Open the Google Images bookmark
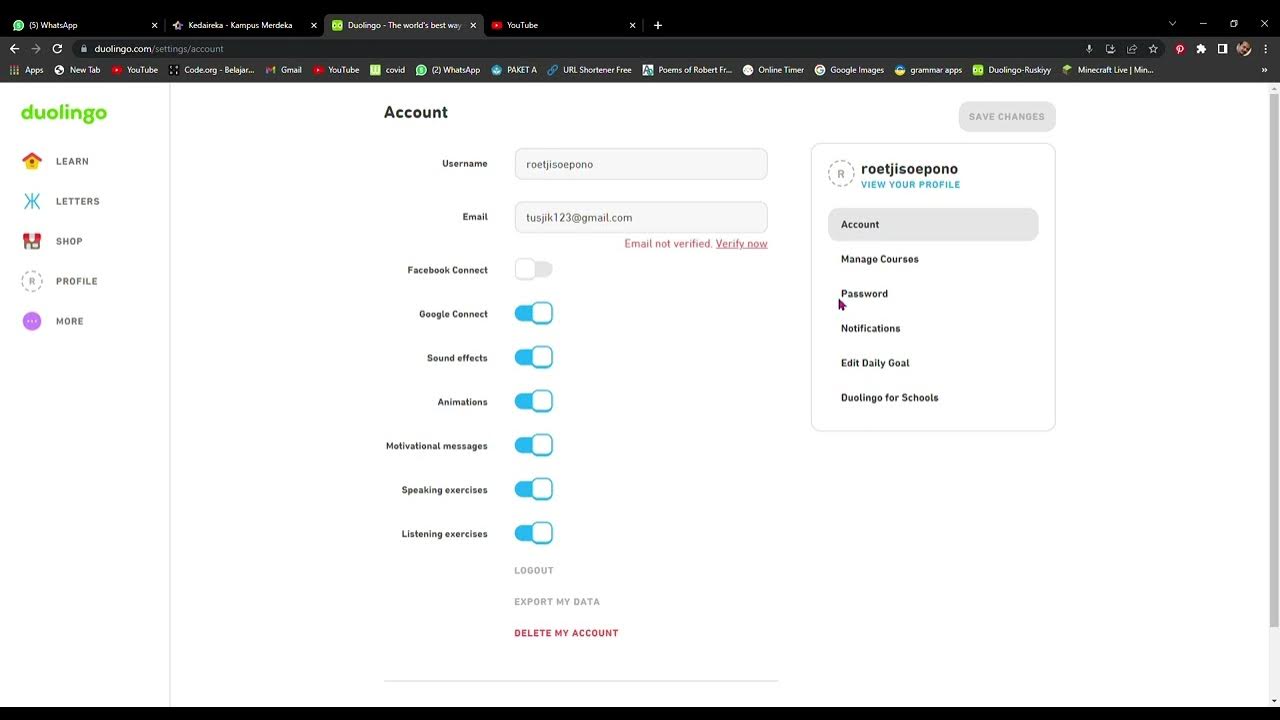The image size is (1280, 720). (x=849, y=70)
